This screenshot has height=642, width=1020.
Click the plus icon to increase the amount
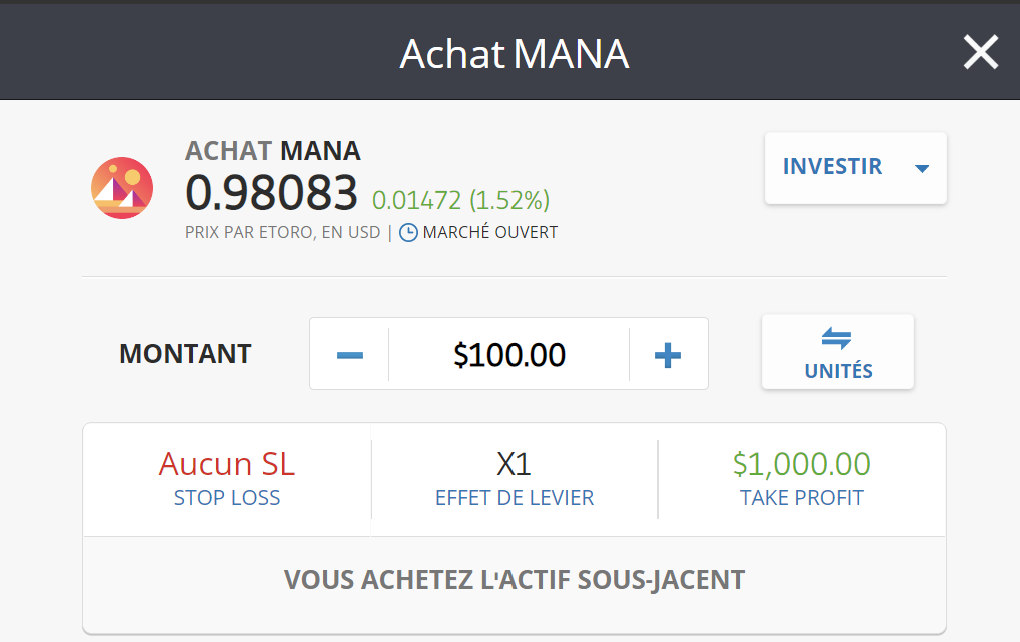[x=667, y=353]
